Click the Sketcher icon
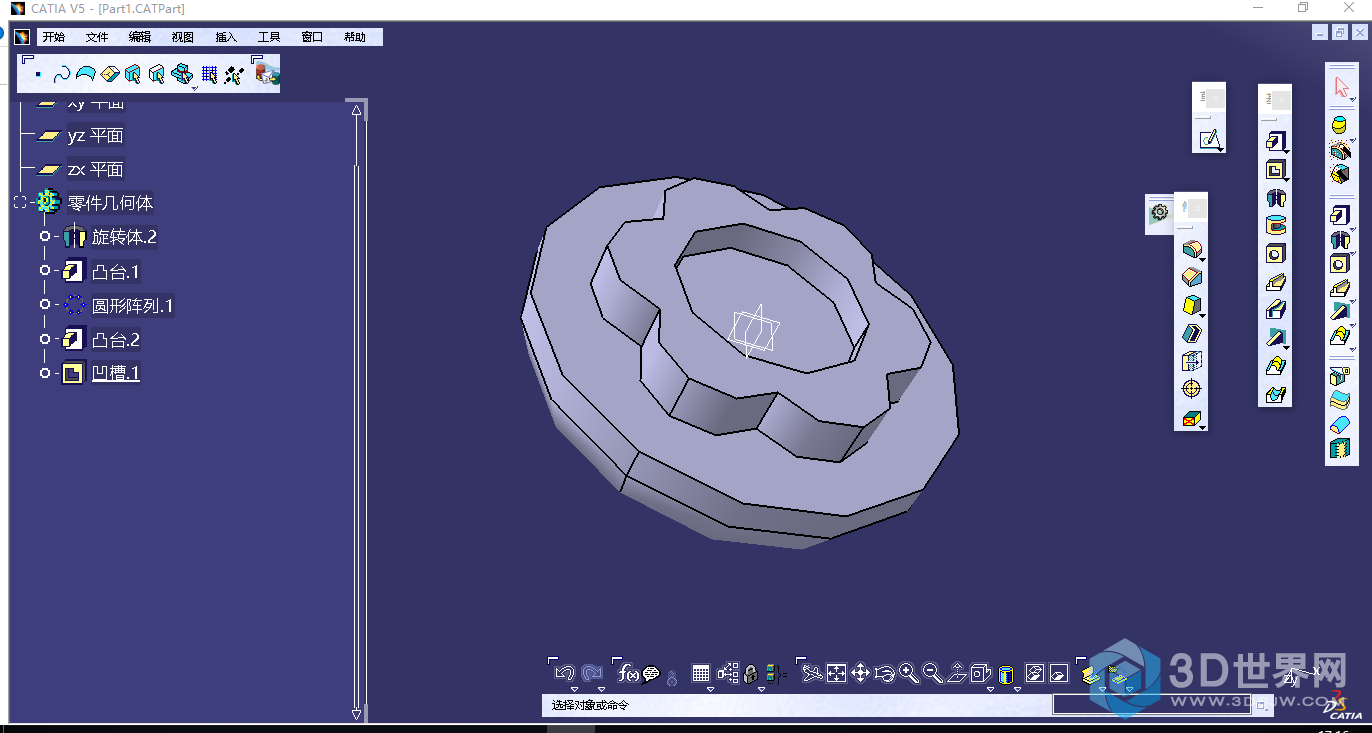The height and width of the screenshot is (733, 1372). pyautogui.click(x=1210, y=139)
